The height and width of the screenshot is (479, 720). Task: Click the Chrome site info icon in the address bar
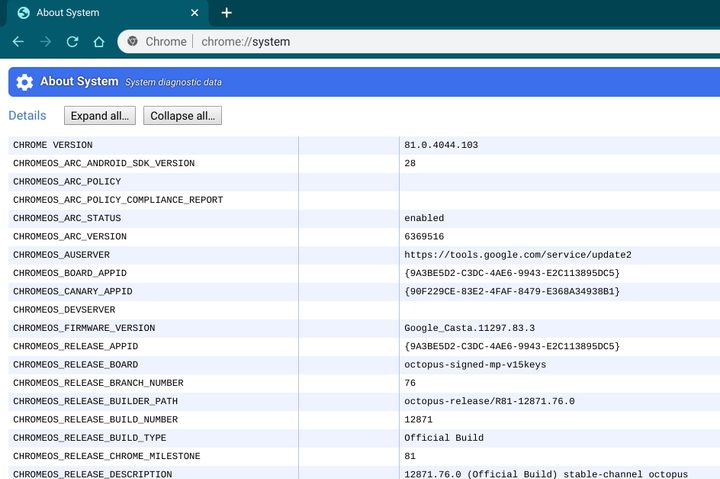click(x=133, y=41)
